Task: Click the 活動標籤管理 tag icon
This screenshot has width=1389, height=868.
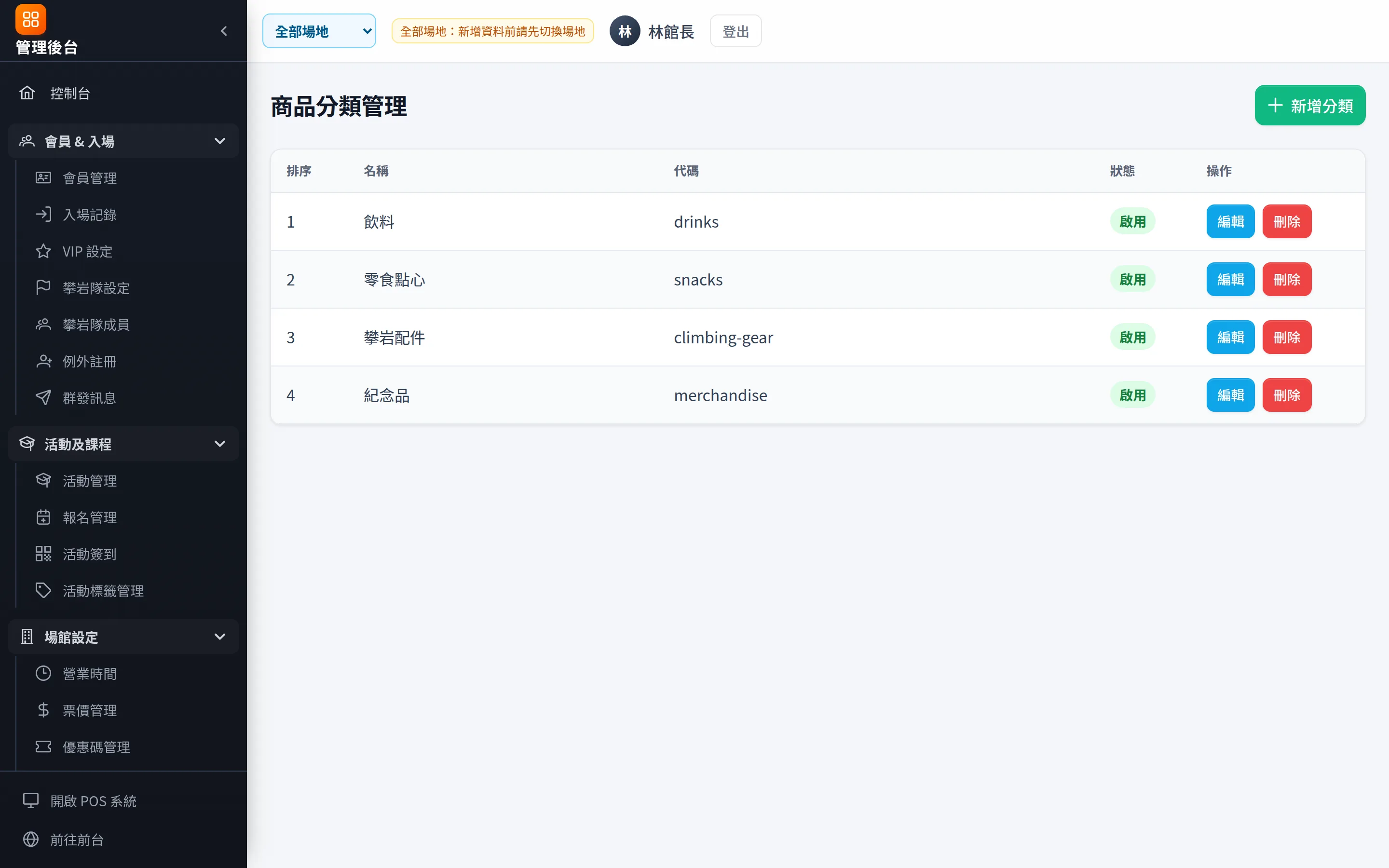Action: [43, 591]
